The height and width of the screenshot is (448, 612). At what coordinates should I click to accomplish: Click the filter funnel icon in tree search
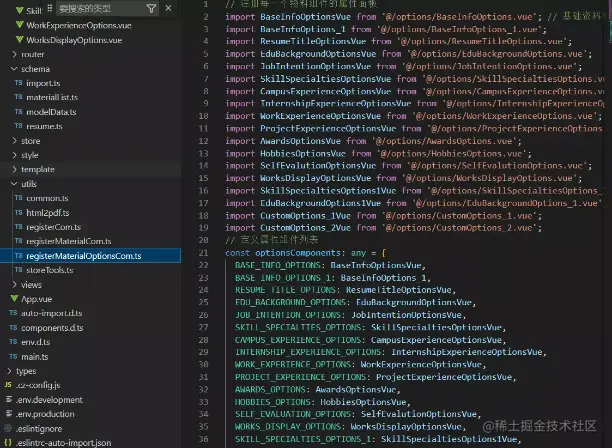pos(151,8)
